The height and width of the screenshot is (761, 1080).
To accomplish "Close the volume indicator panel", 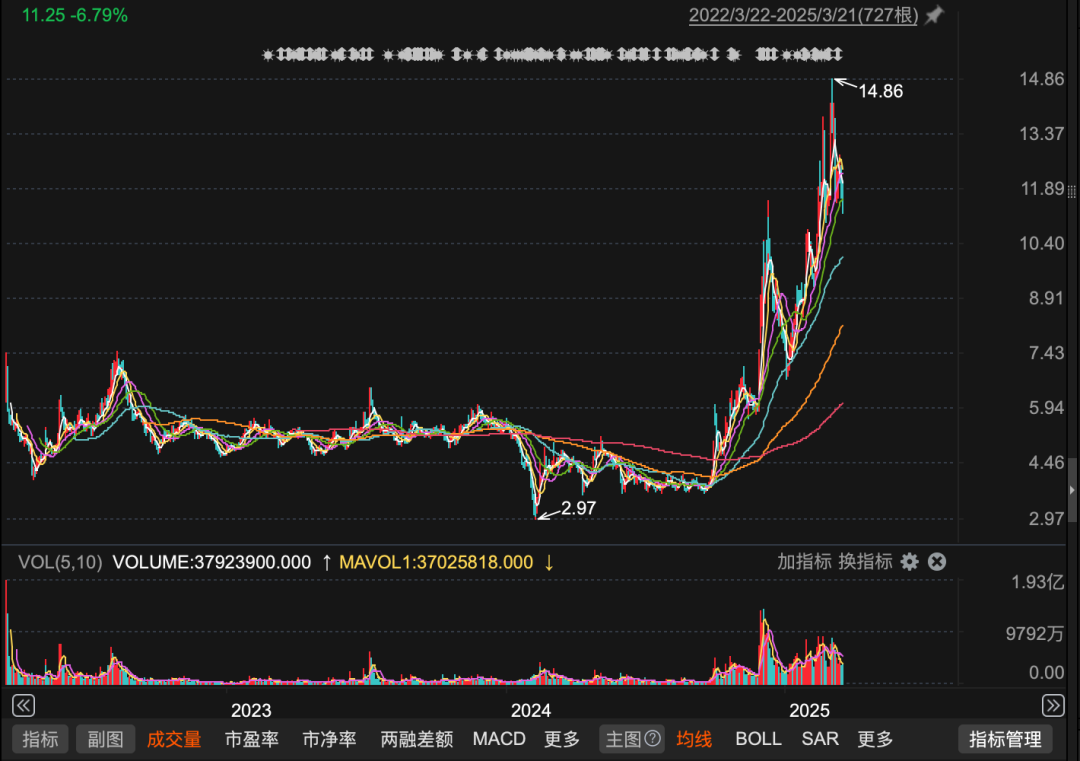I will tap(936, 562).
